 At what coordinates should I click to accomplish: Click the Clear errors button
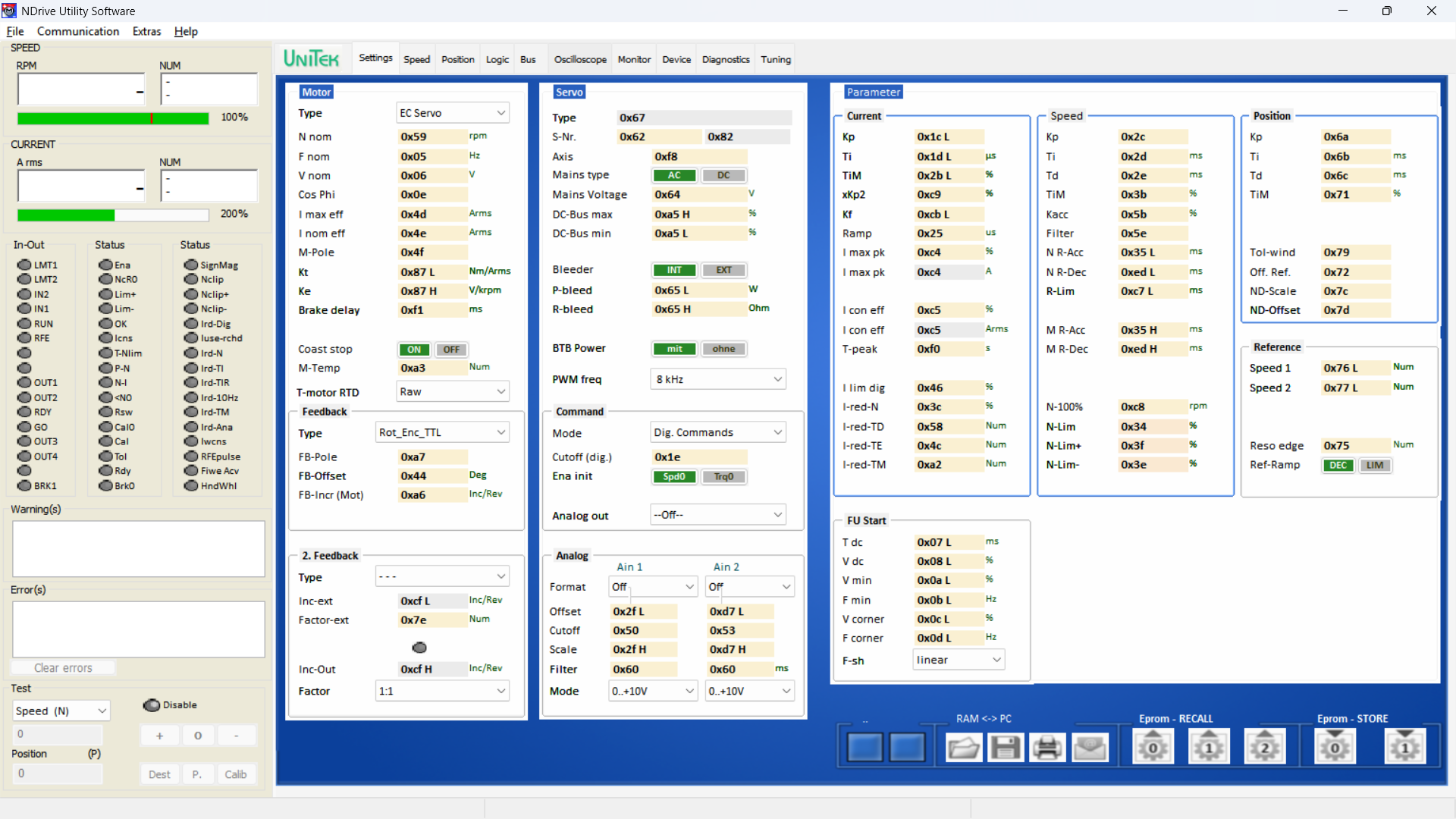tap(63, 668)
